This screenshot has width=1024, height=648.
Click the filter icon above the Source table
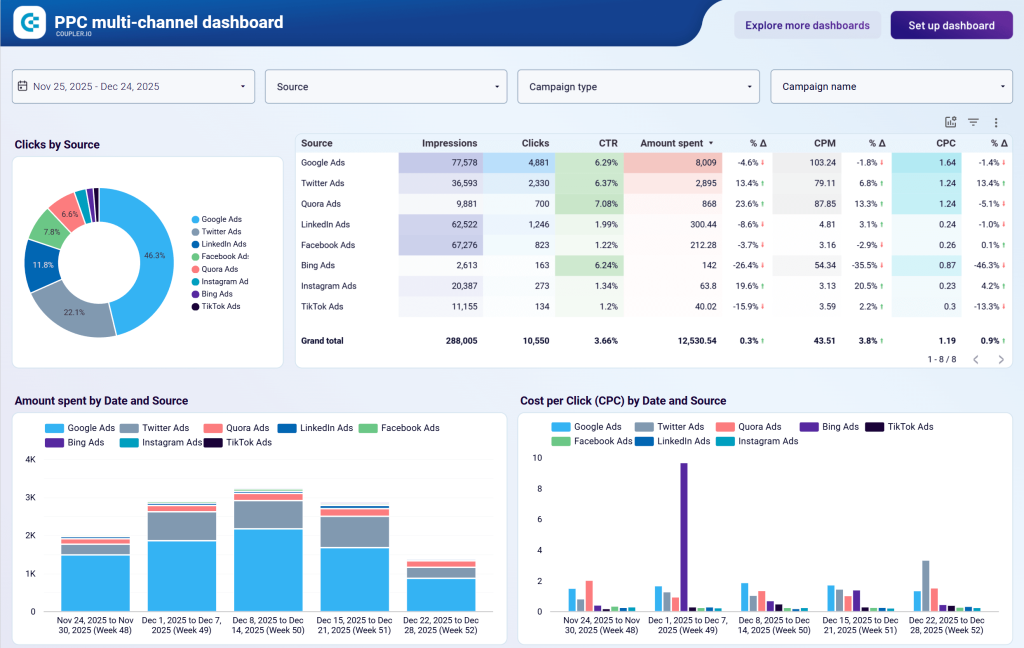(972, 121)
